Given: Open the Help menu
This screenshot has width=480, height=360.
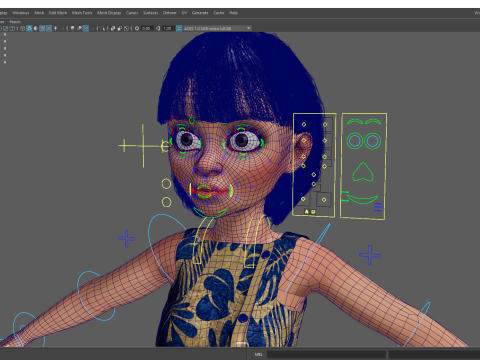Looking at the screenshot, I should [x=233, y=13].
